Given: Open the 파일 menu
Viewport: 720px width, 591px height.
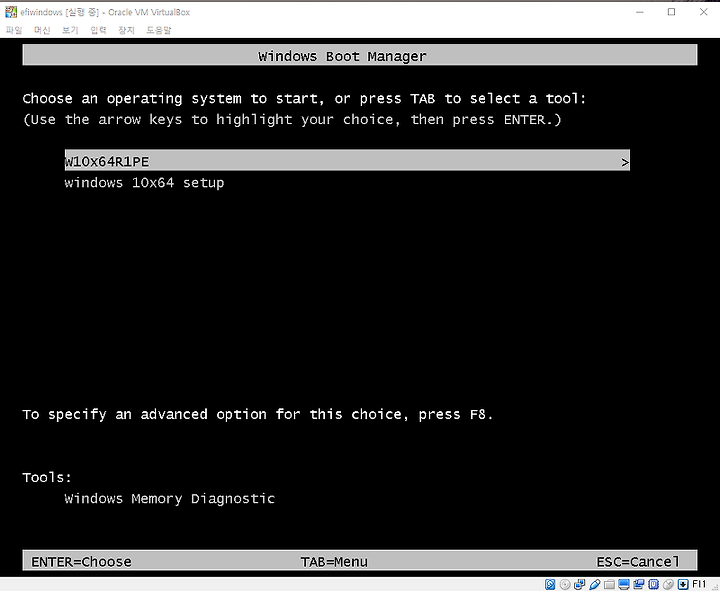Looking at the screenshot, I should pyautogui.click(x=14, y=30).
